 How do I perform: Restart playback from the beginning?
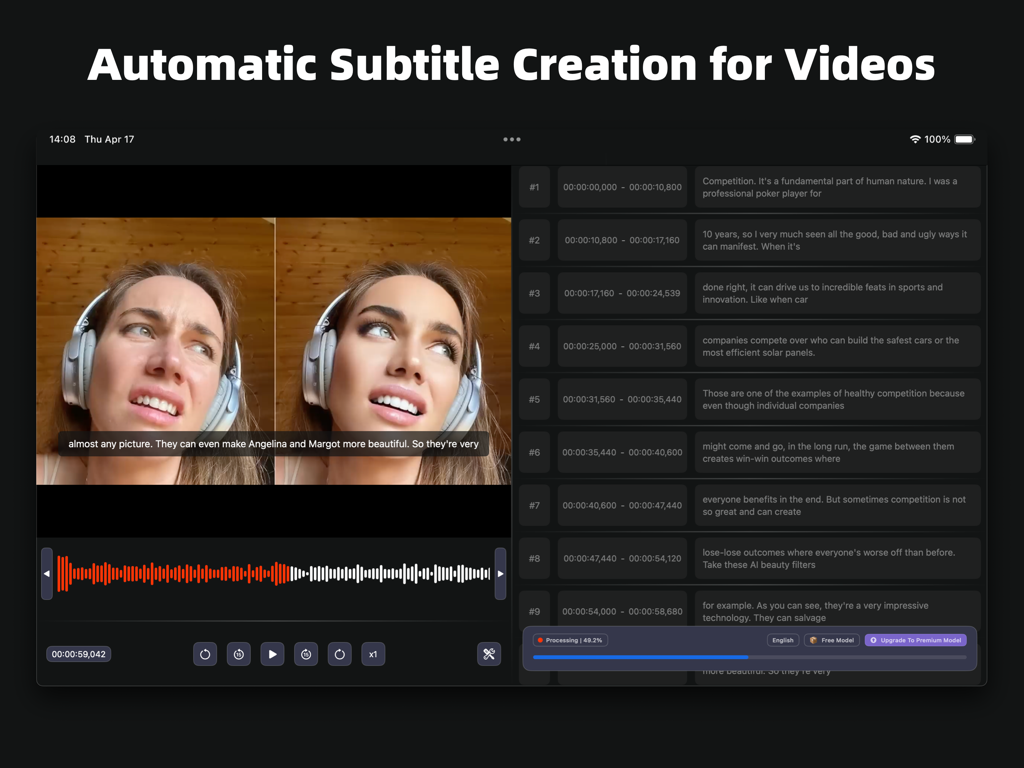point(205,654)
